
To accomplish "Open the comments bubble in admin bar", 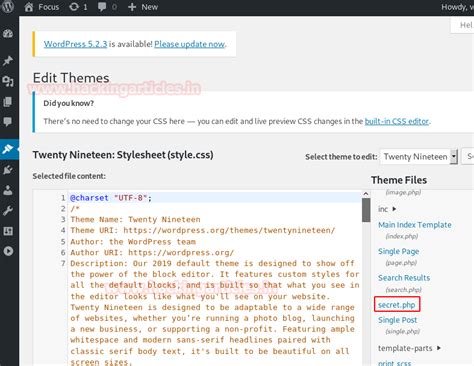I will pos(107,7).
